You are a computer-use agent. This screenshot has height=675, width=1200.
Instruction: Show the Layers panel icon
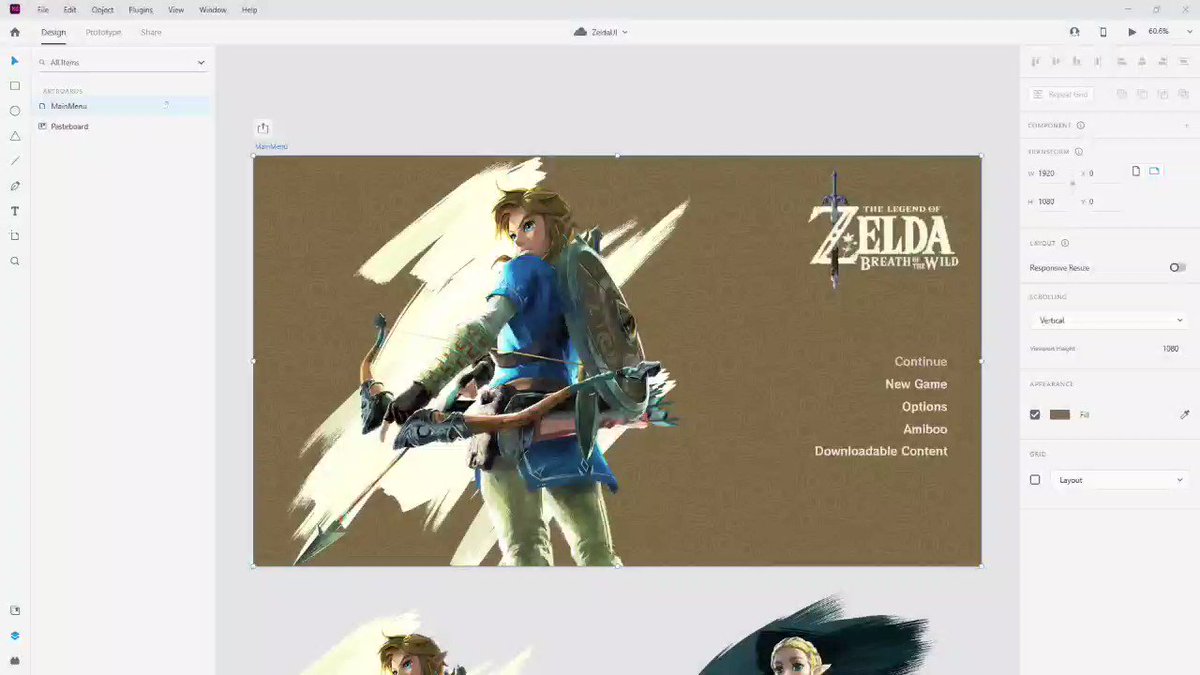tap(15, 635)
